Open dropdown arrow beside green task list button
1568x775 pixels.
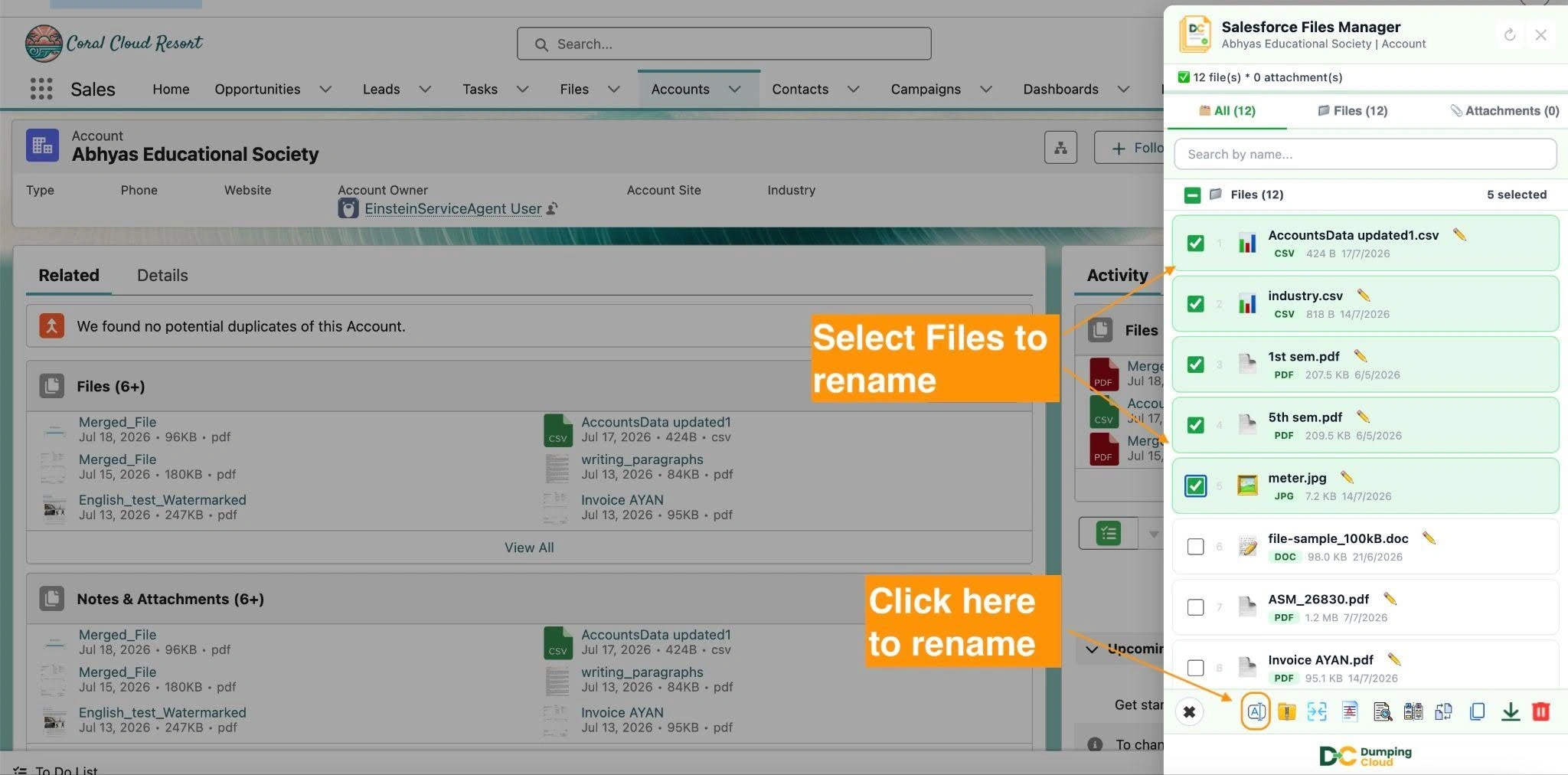(x=1153, y=533)
